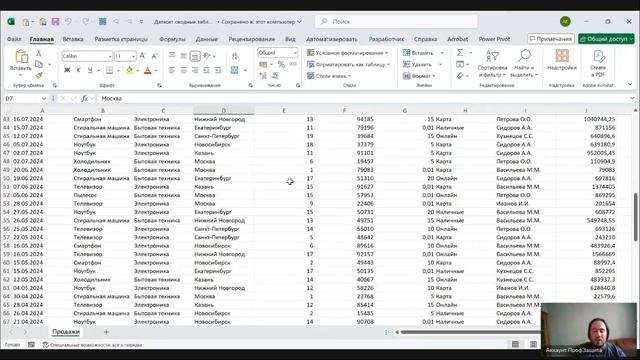Click Create a PDF button
Image resolution: width=640 pixels, height=360 pixels.
598,63
